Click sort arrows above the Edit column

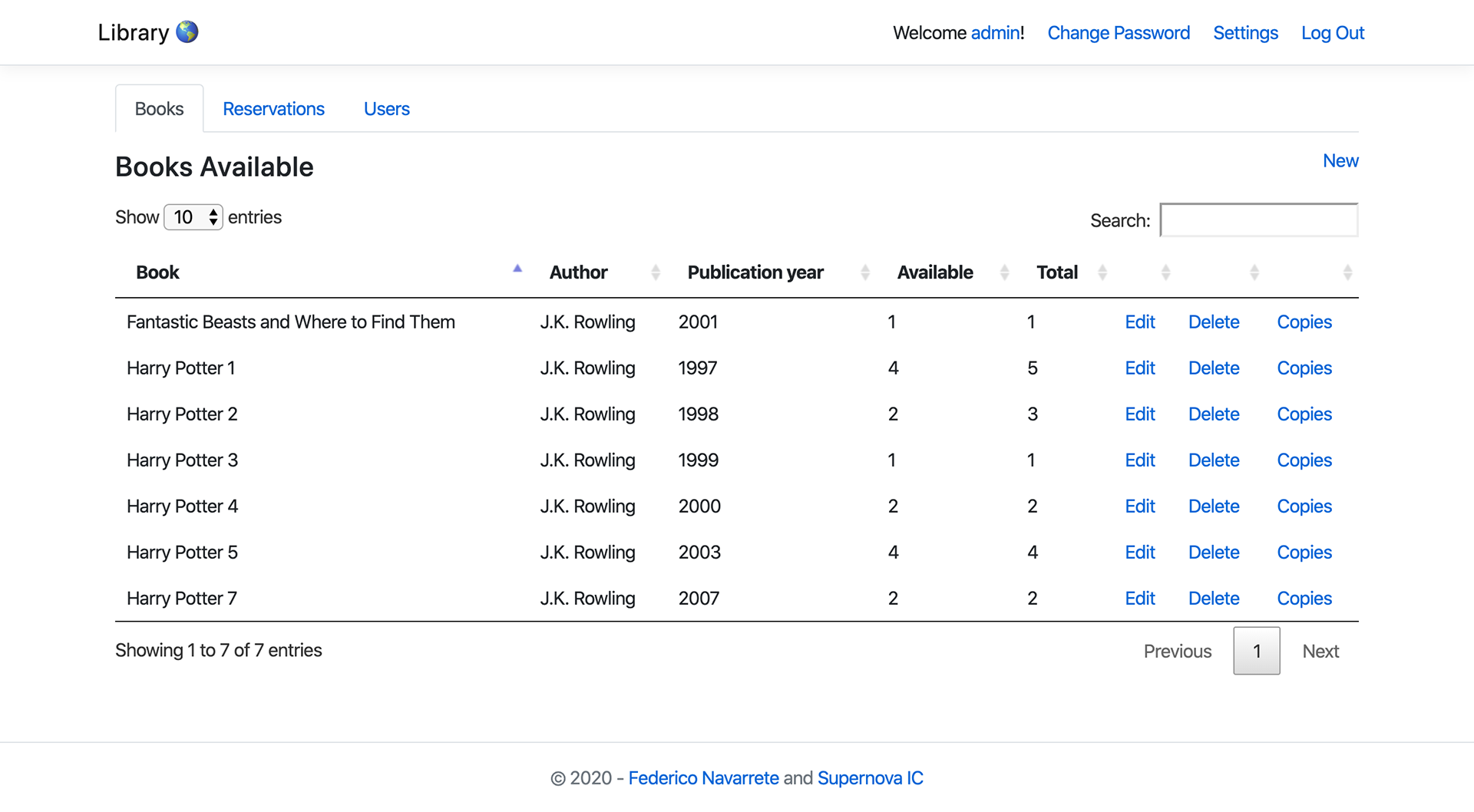point(1165,272)
